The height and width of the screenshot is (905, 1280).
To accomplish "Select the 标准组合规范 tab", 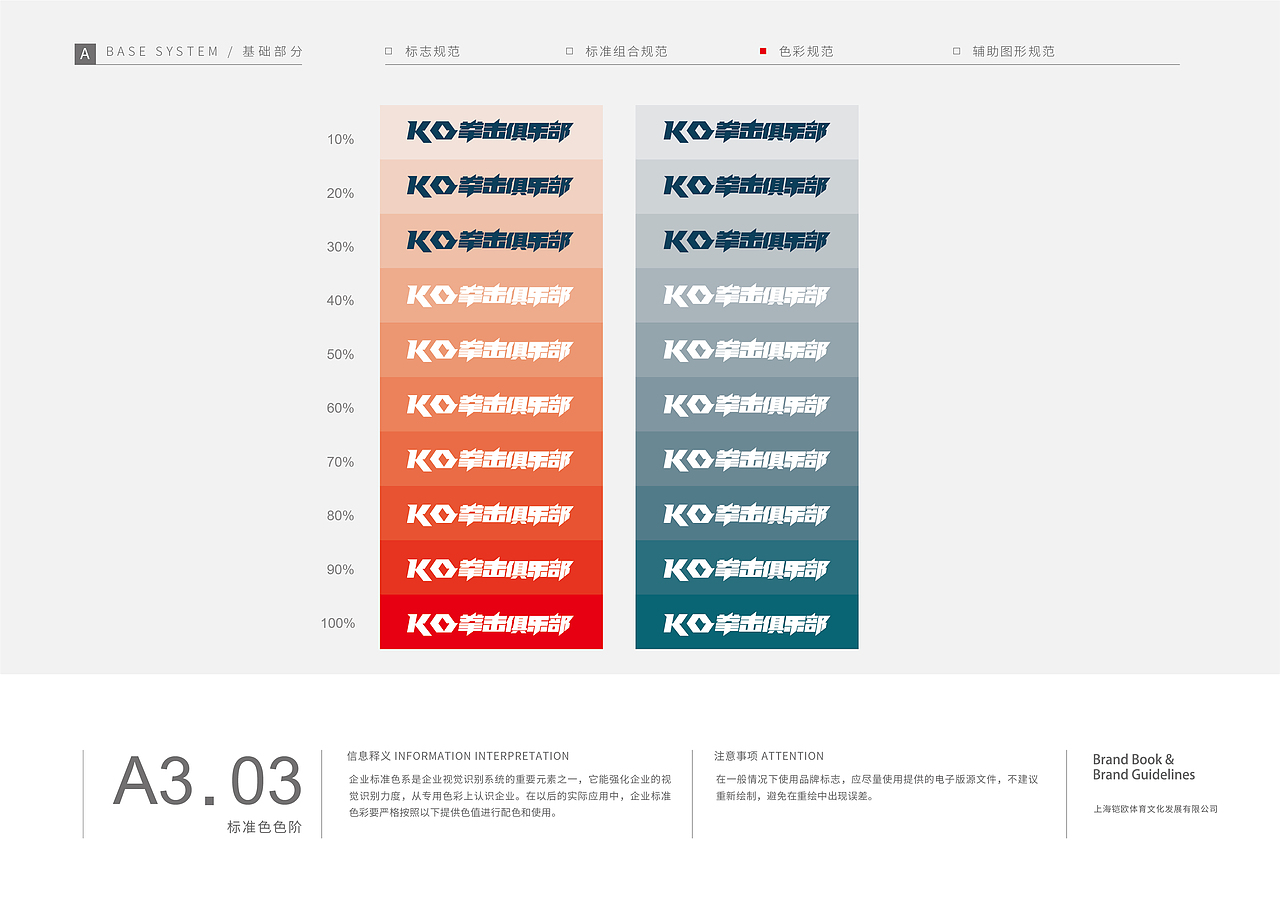I will [626, 51].
